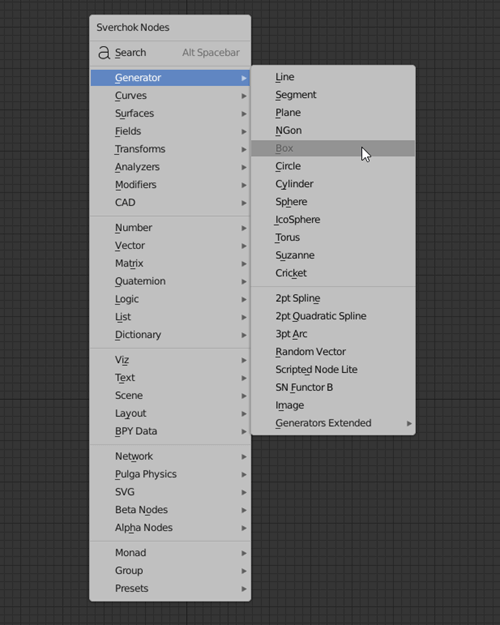Open the Surfaces category
Viewport: 500px width, 625px height.
[x=170, y=114]
